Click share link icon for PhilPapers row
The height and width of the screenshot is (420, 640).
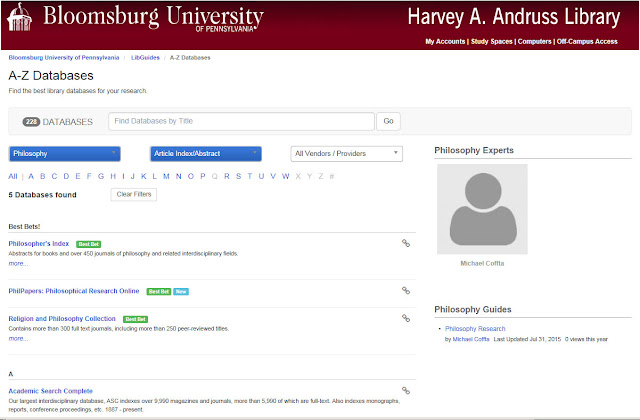pos(406,291)
